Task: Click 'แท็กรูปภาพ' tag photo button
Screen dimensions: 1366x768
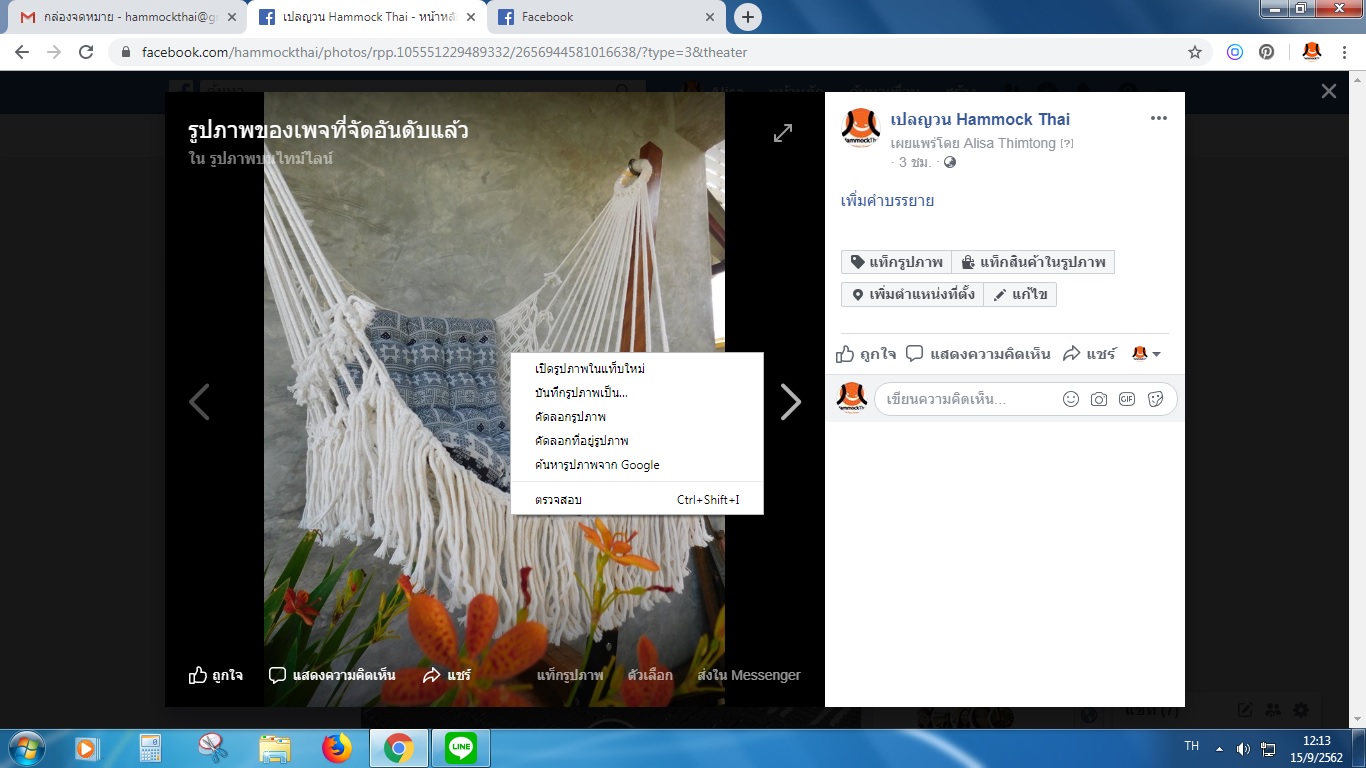Action: tap(896, 262)
